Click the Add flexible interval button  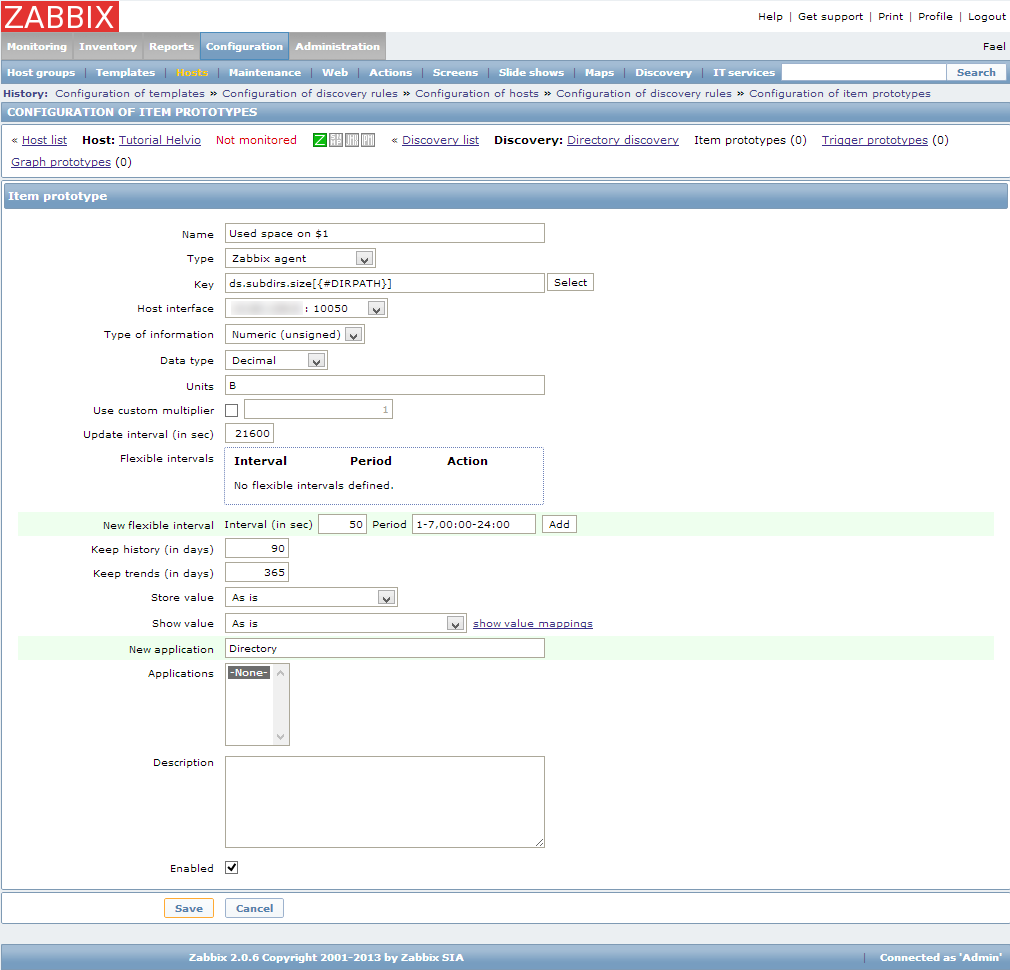(x=559, y=524)
